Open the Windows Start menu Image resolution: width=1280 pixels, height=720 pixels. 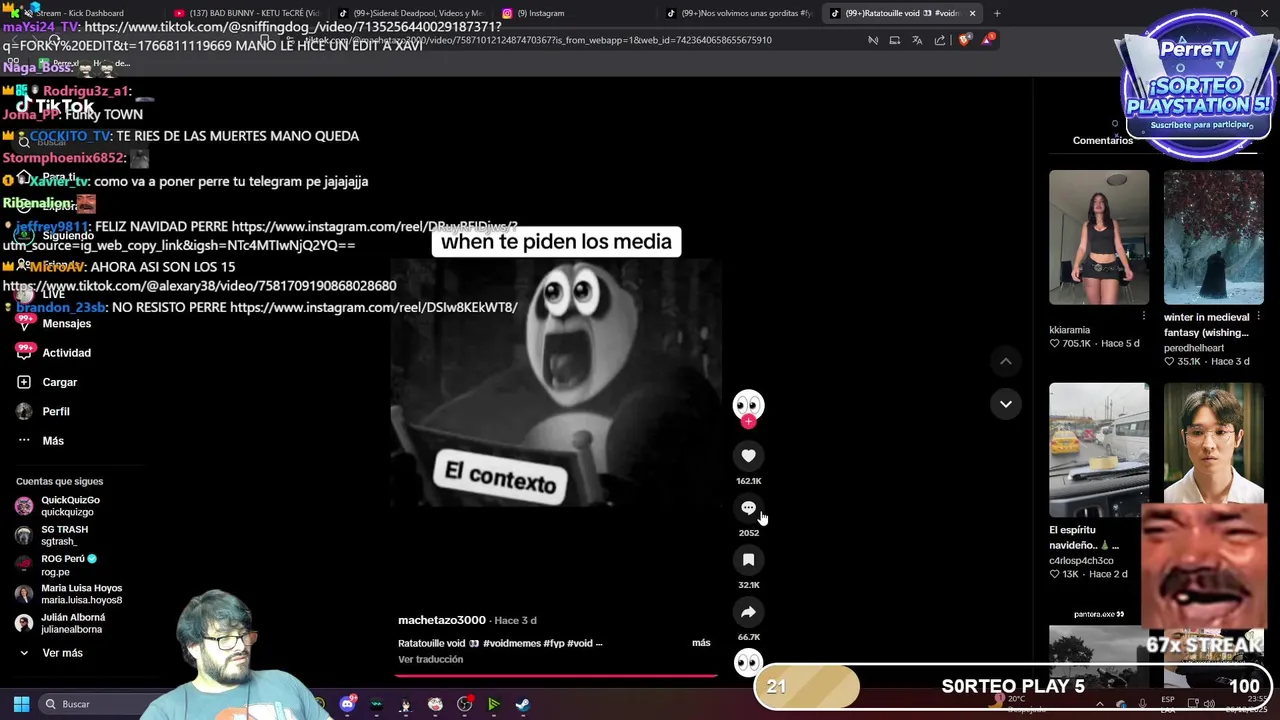(x=21, y=704)
